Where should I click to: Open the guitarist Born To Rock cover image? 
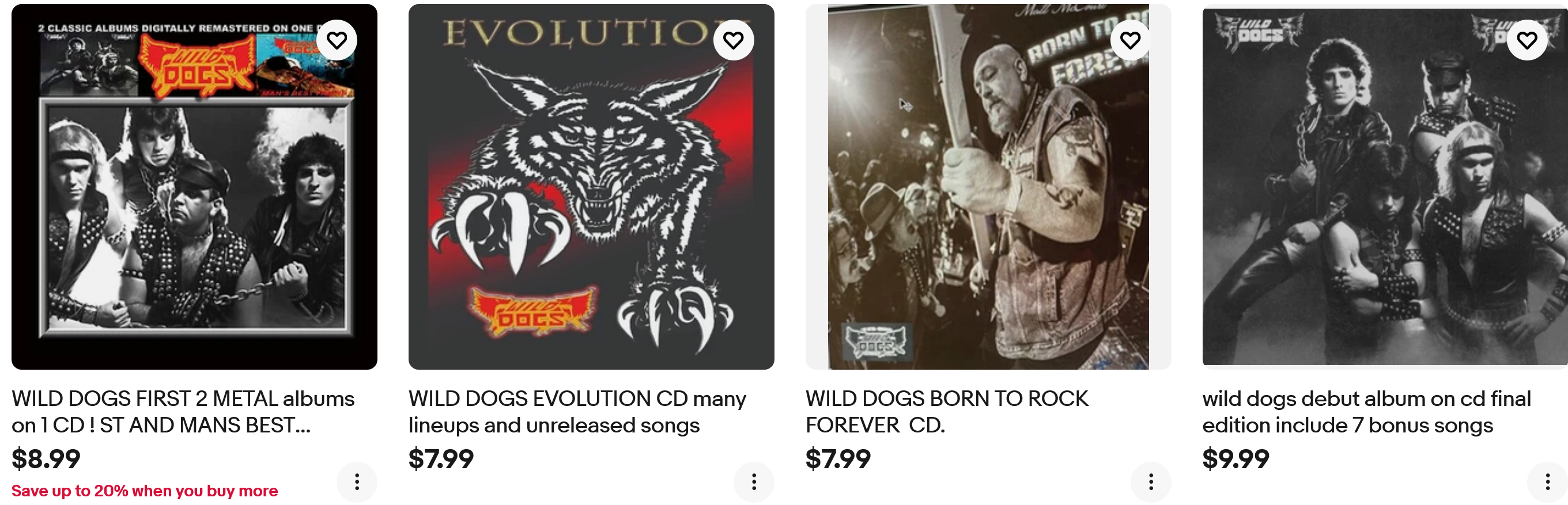point(988,187)
